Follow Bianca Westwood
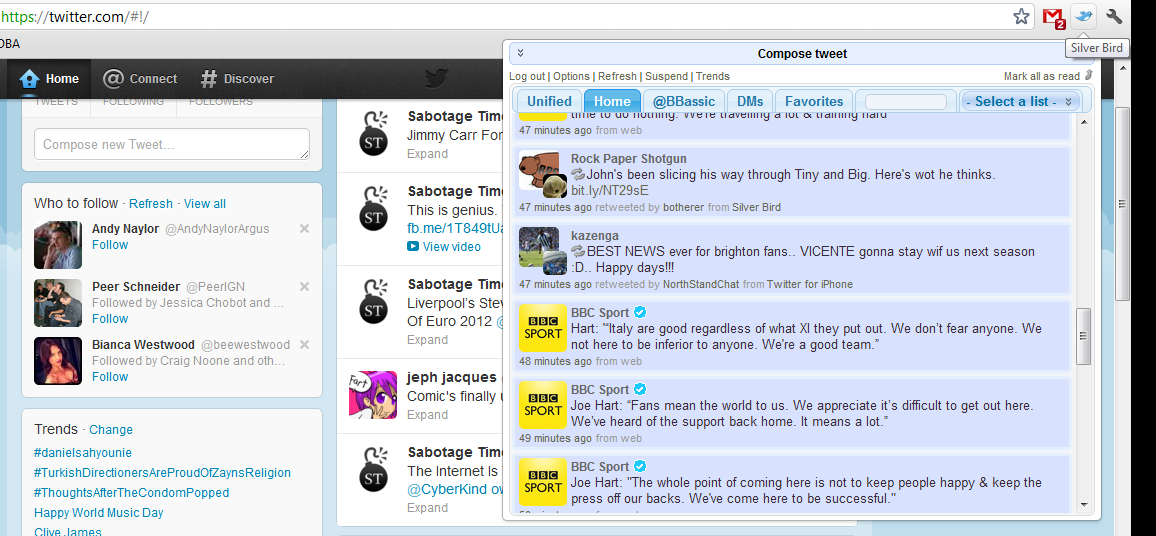This screenshot has height=536, width=1156. coord(110,376)
